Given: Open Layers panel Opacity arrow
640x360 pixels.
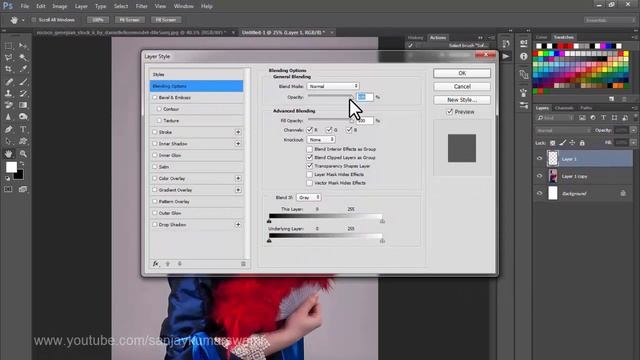Looking at the screenshot, I should click(x=633, y=130).
